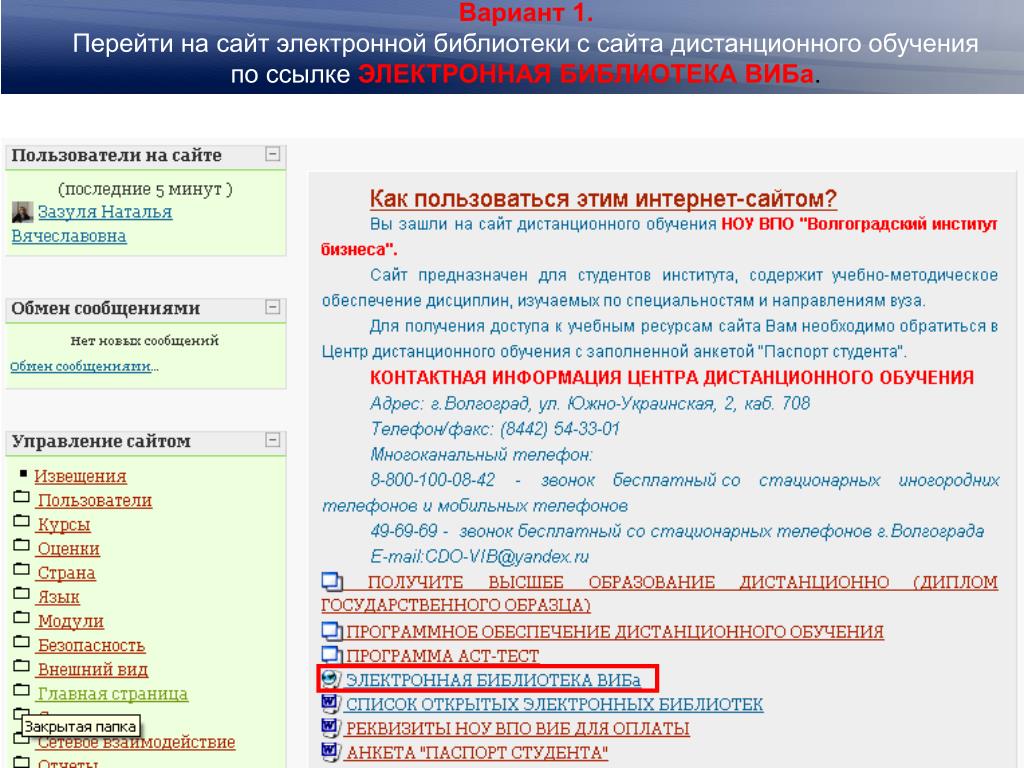
Task: Open heading link Как пользоваться этим интернет-сайтом?
Action: click(603, 199)
